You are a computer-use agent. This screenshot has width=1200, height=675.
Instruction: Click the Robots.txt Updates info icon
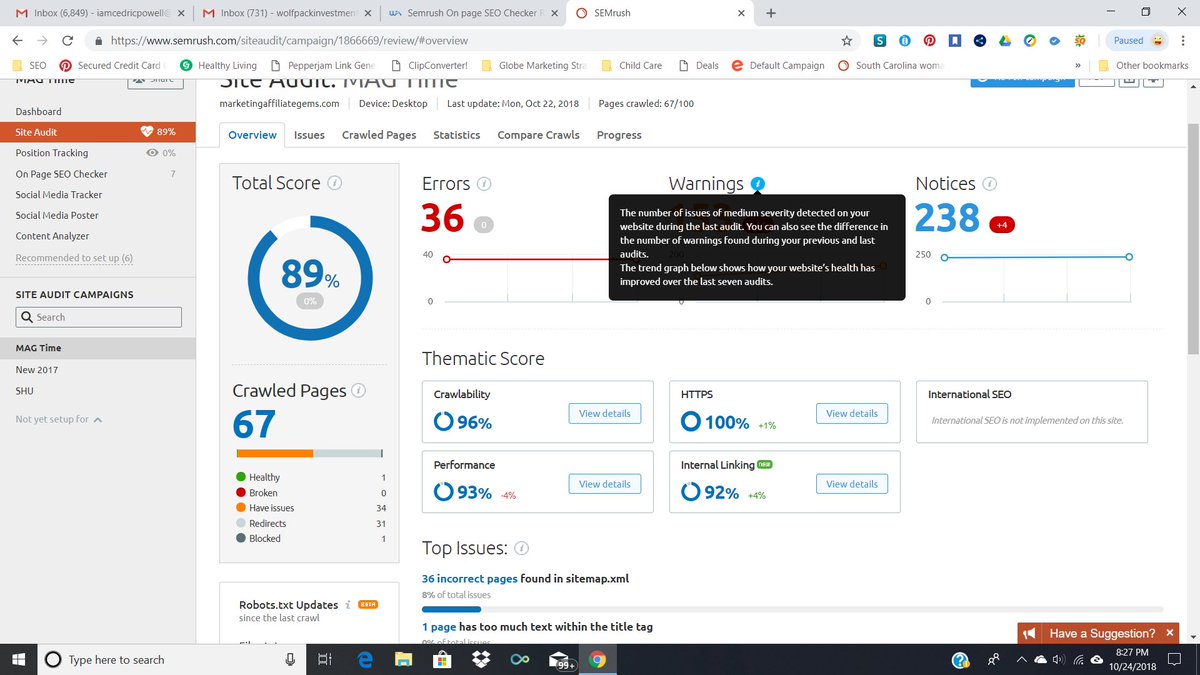pyautogui.click(x=347, y=605)
